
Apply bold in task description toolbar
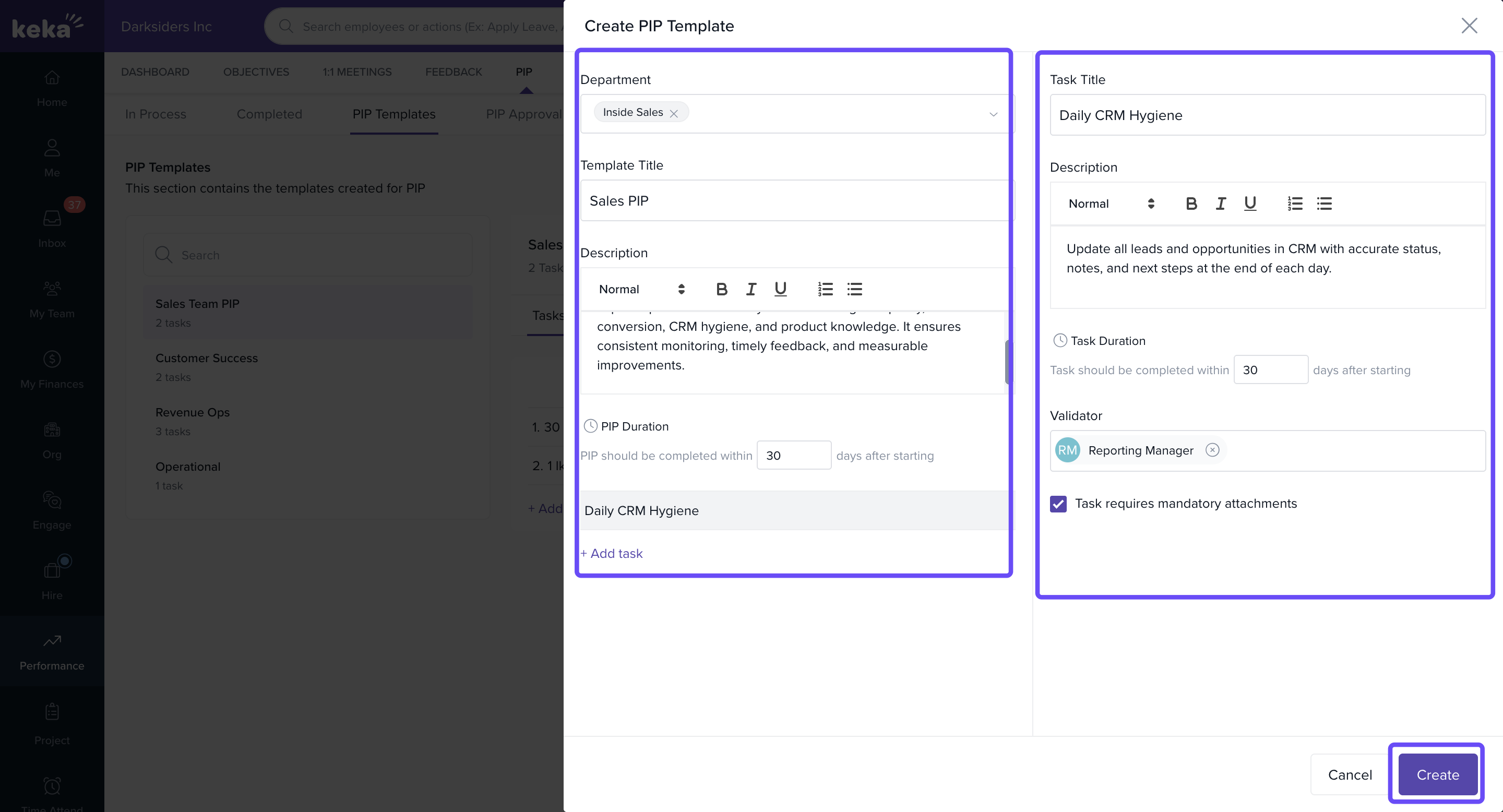pyautogui.click(x=1191, y=204)
